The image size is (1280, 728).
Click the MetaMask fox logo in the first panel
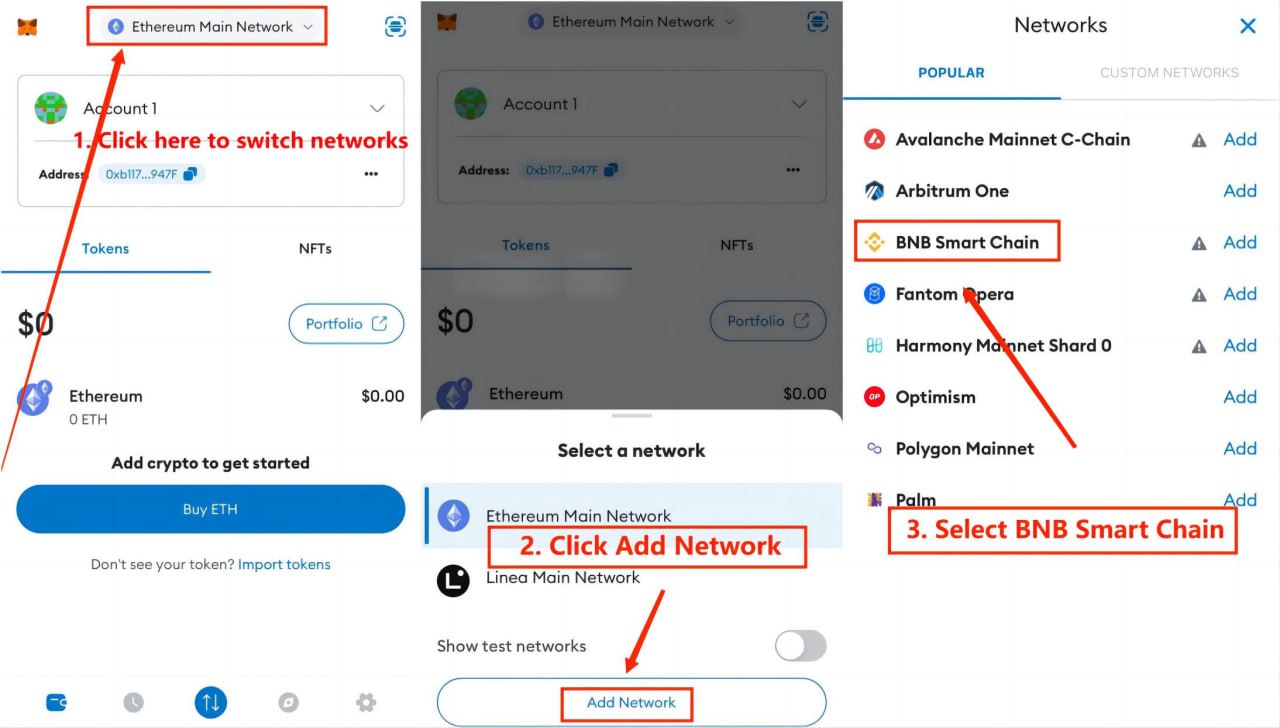(27, 27)
